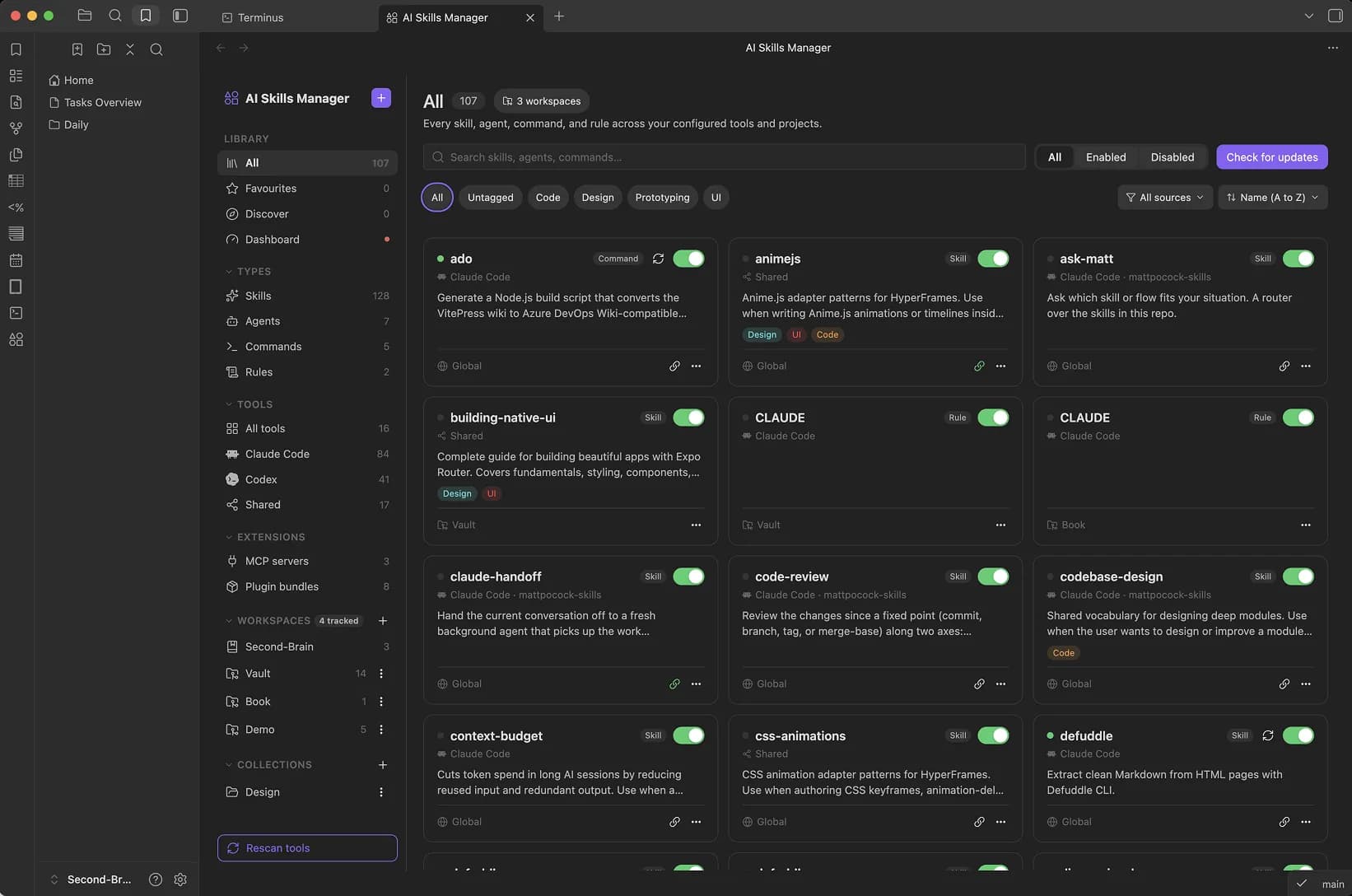This screenshot has width=1352, height=896.
Task: Filter by the Design tag chip
Action: coord(598,198)
